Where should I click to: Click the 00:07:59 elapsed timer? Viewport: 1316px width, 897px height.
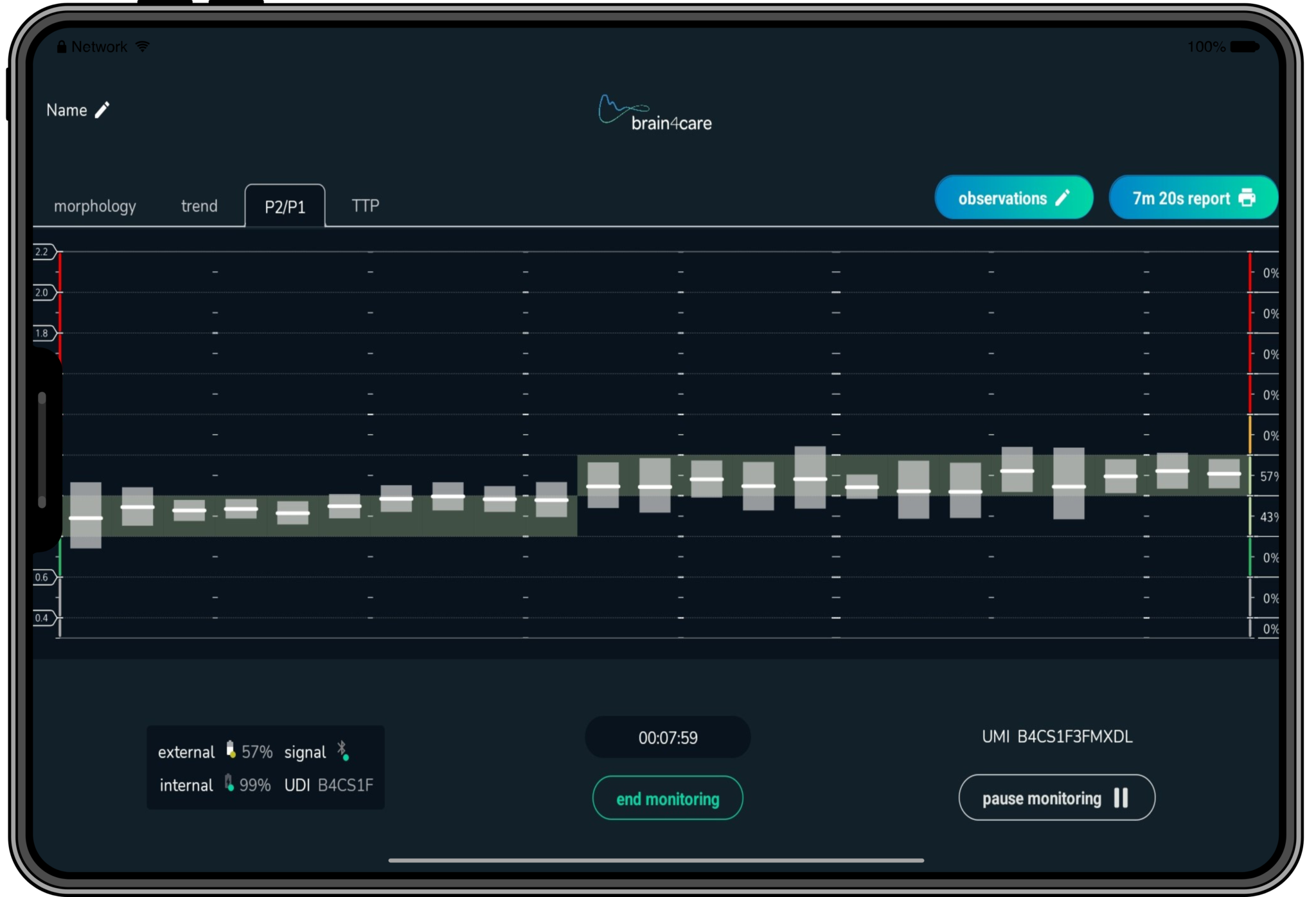[668, 738]
